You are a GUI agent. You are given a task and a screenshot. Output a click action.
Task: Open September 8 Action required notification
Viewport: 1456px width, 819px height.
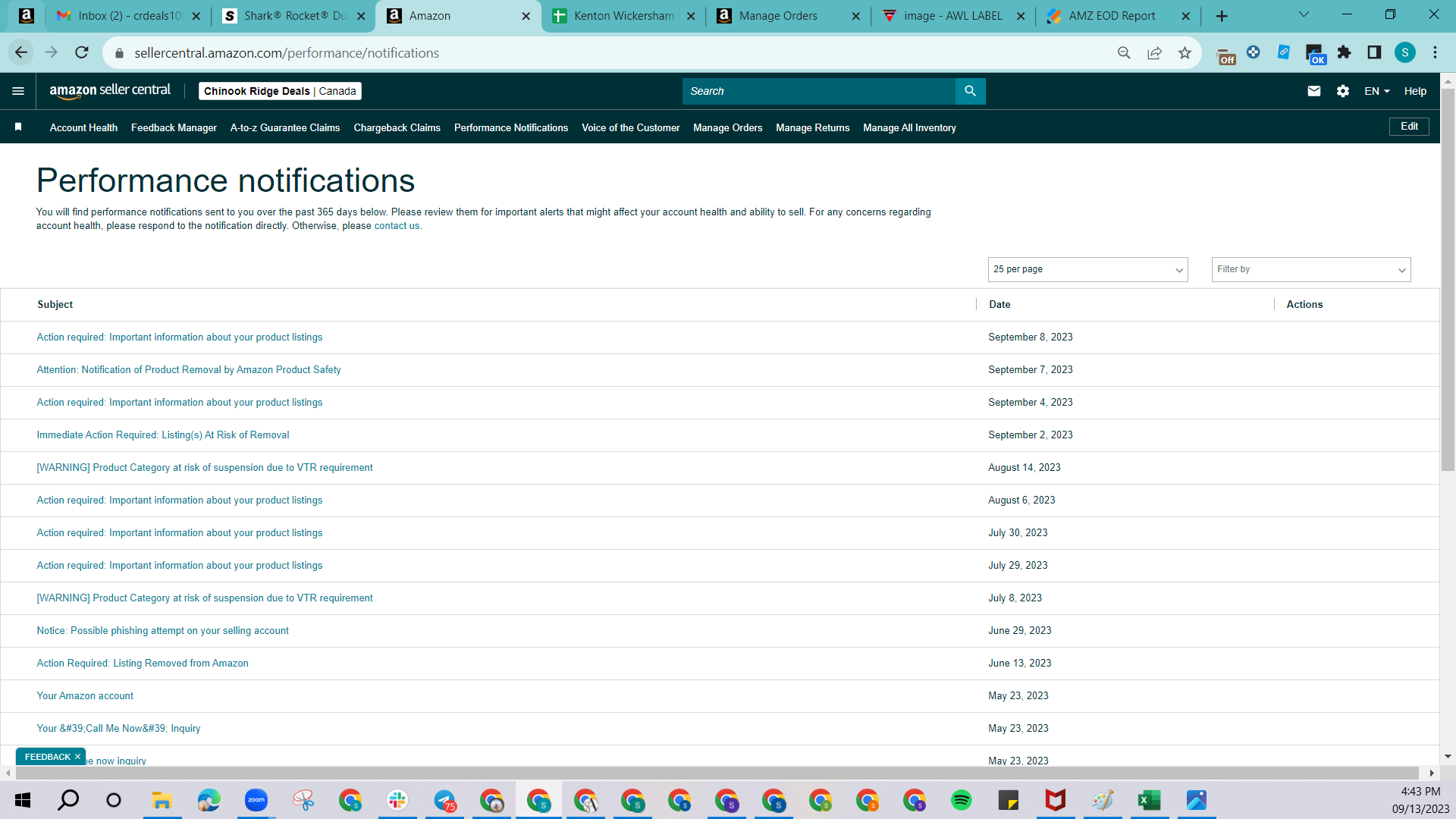coord(180,337)
